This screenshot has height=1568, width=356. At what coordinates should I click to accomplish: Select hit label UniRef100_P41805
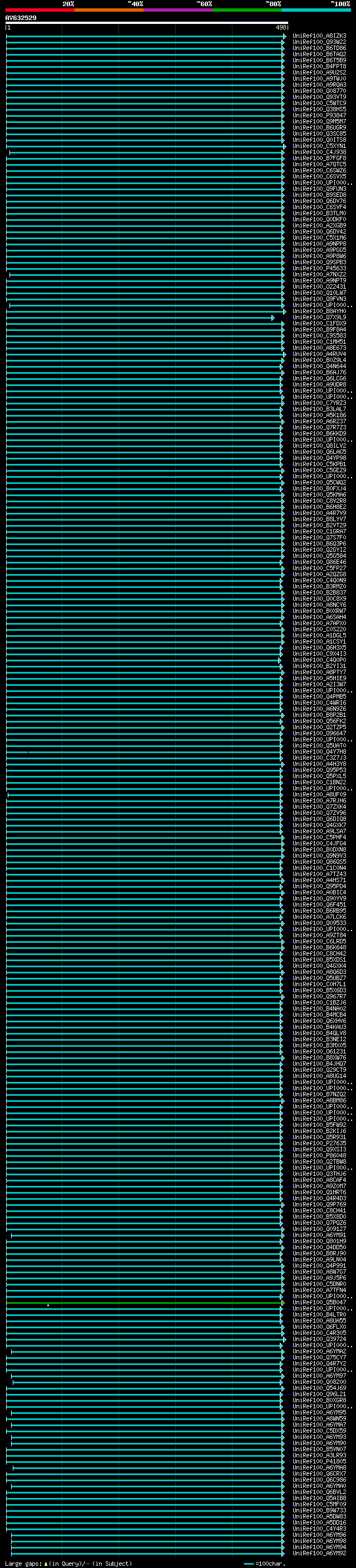[x=319, y=1461]
